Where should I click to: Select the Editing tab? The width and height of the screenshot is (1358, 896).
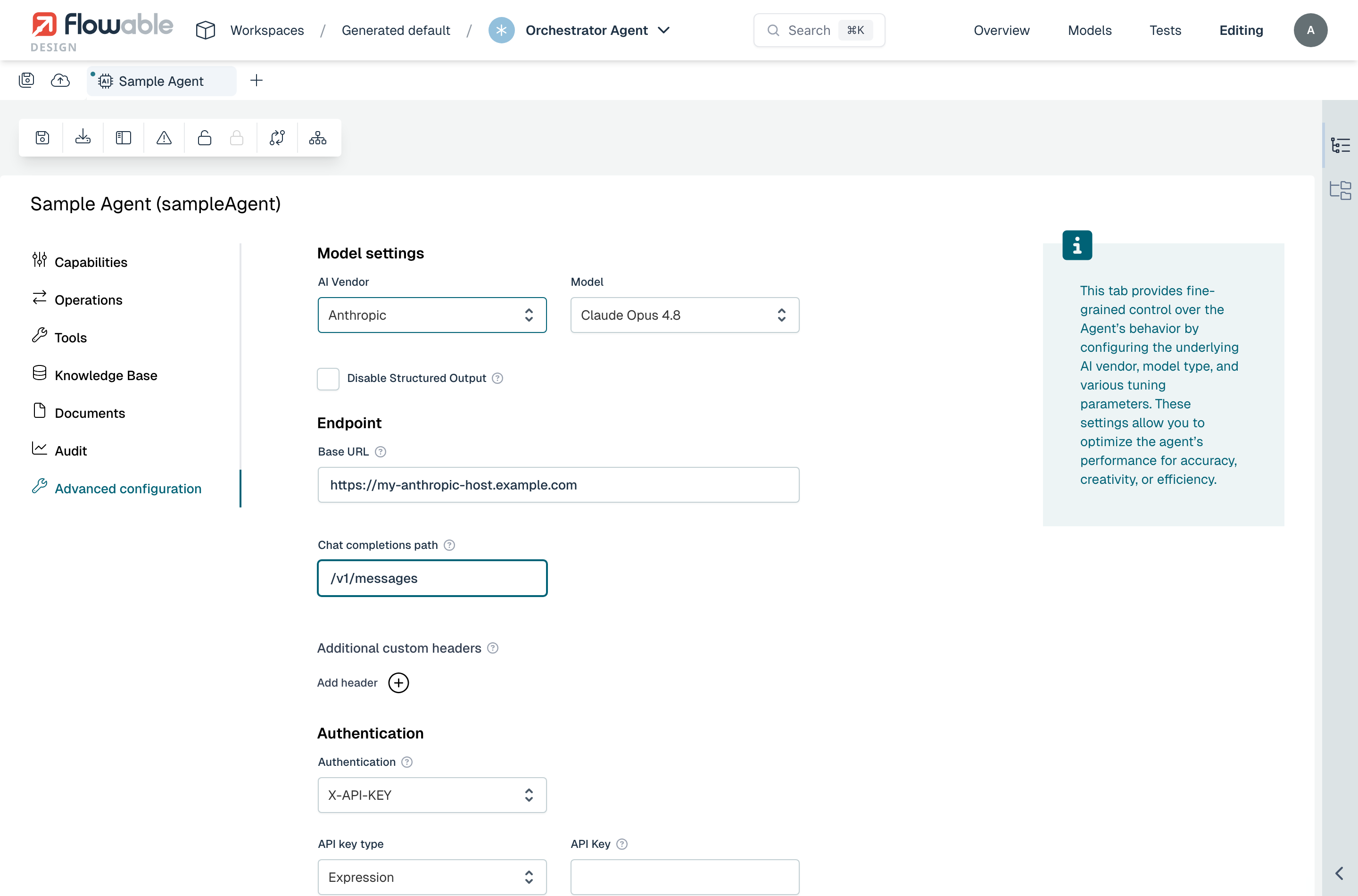[1241, 30]
